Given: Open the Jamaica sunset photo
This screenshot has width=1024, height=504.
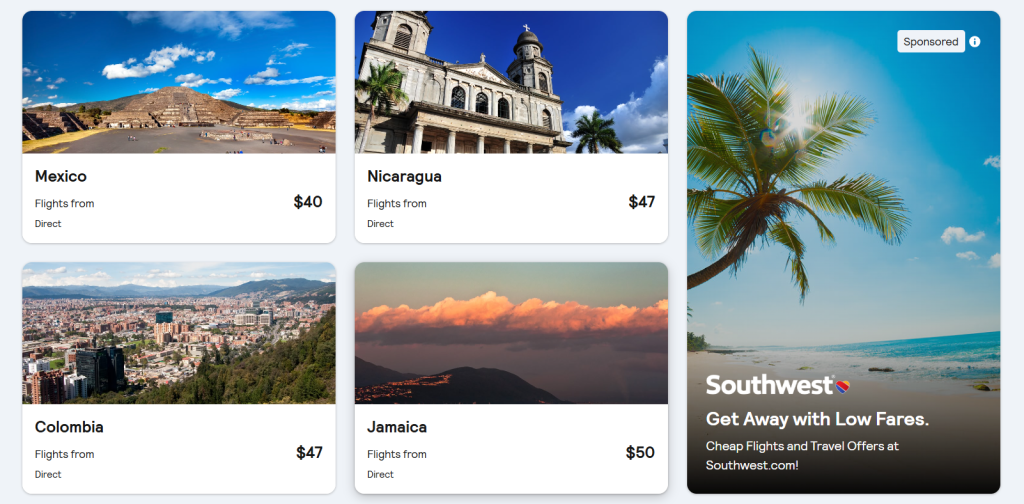Looking at the screenshot, I should click(x=511, y=333).
